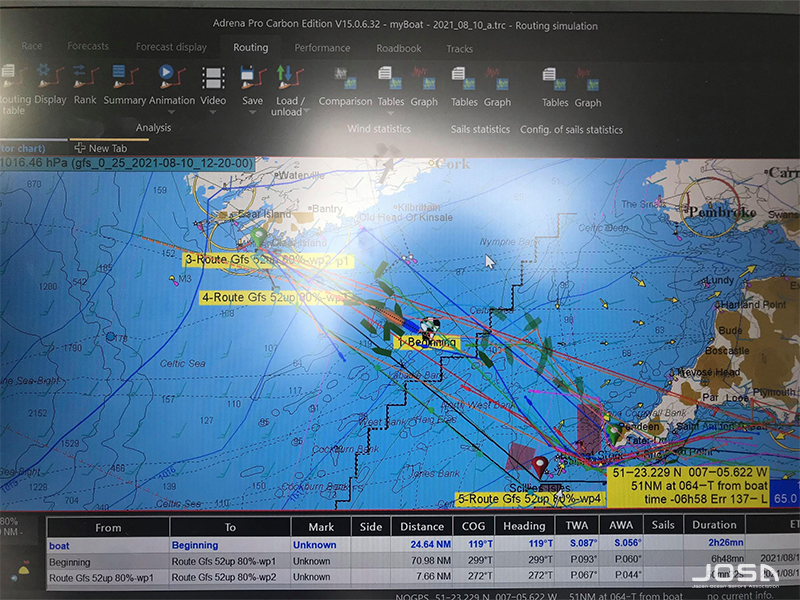
Task: Open Sails statistics Graph
Action: pyautogui.click(x=497, y=79)
